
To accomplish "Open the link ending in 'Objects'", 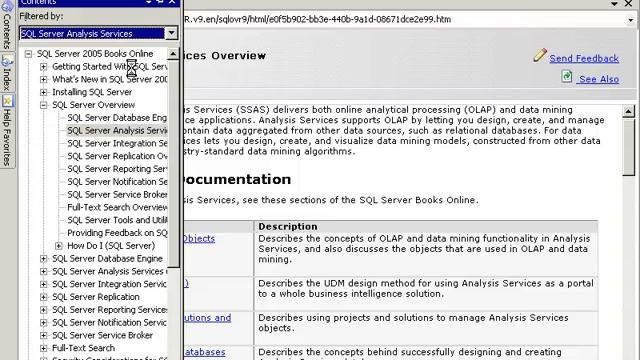I will pyautogui.click(x=199, y=238).
